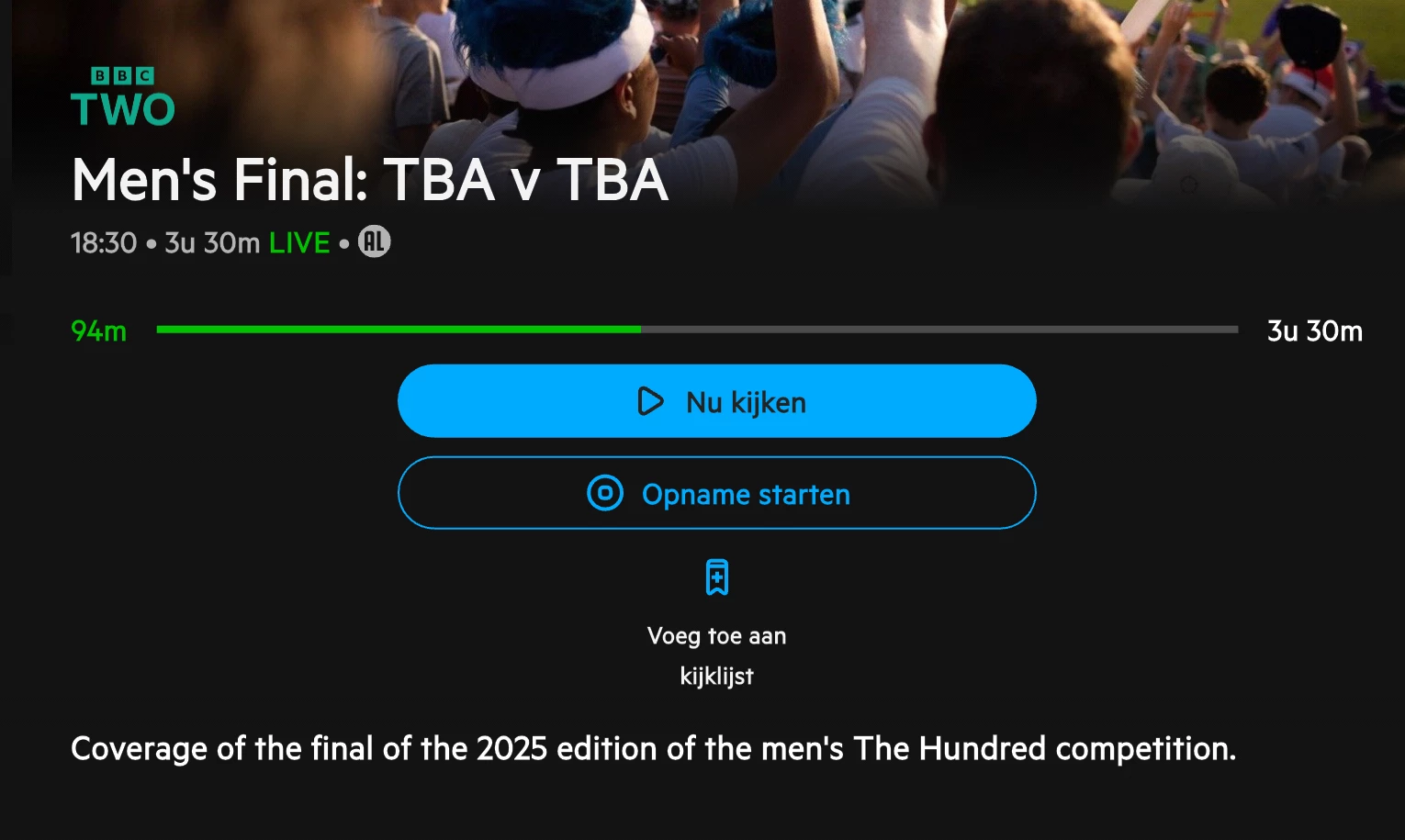Click the bookmark plus watchlist icon
The width and height of the screenshot is (1405, 840).
click(x=717, y=577)
